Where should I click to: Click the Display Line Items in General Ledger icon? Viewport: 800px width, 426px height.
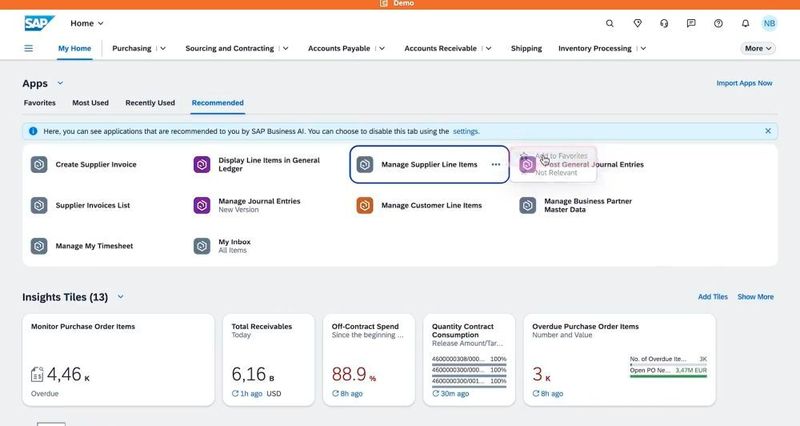click(x=202, y=164)
